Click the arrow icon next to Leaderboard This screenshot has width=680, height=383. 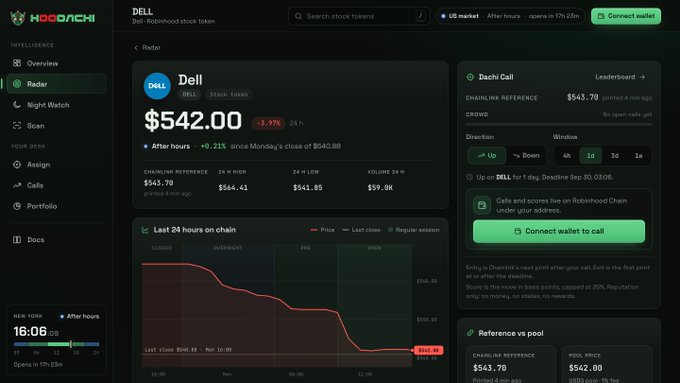click(x=642, y=77)
